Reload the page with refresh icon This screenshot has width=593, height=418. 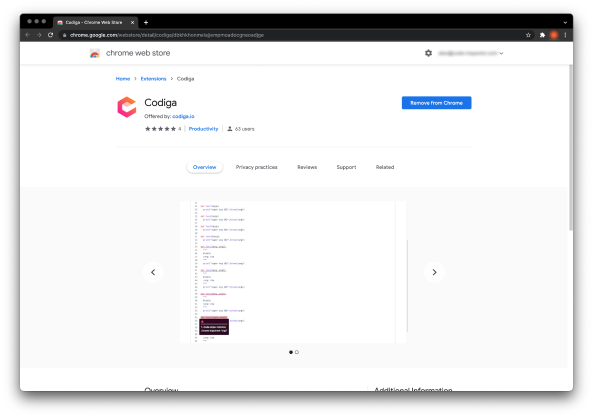[x=50, y=35]
